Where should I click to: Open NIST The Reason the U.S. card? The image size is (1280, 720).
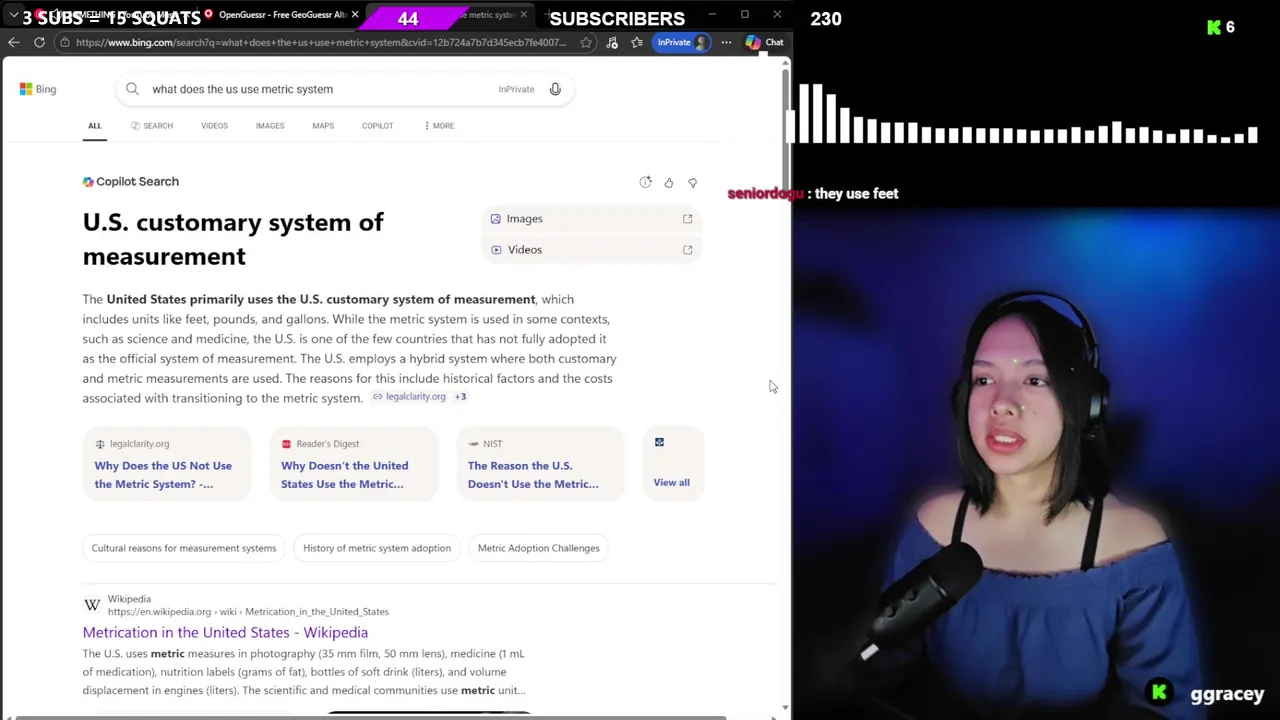click(540, 463)
